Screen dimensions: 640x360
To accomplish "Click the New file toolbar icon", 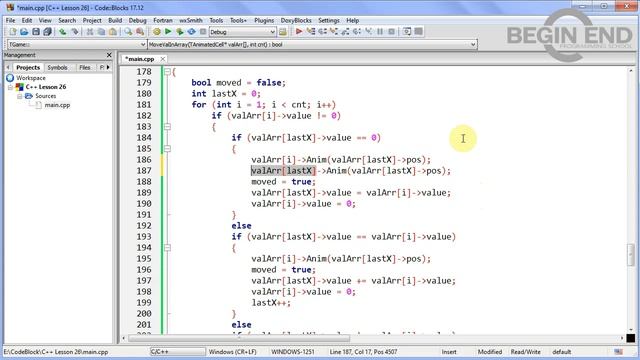I will [x=13, y=31].
